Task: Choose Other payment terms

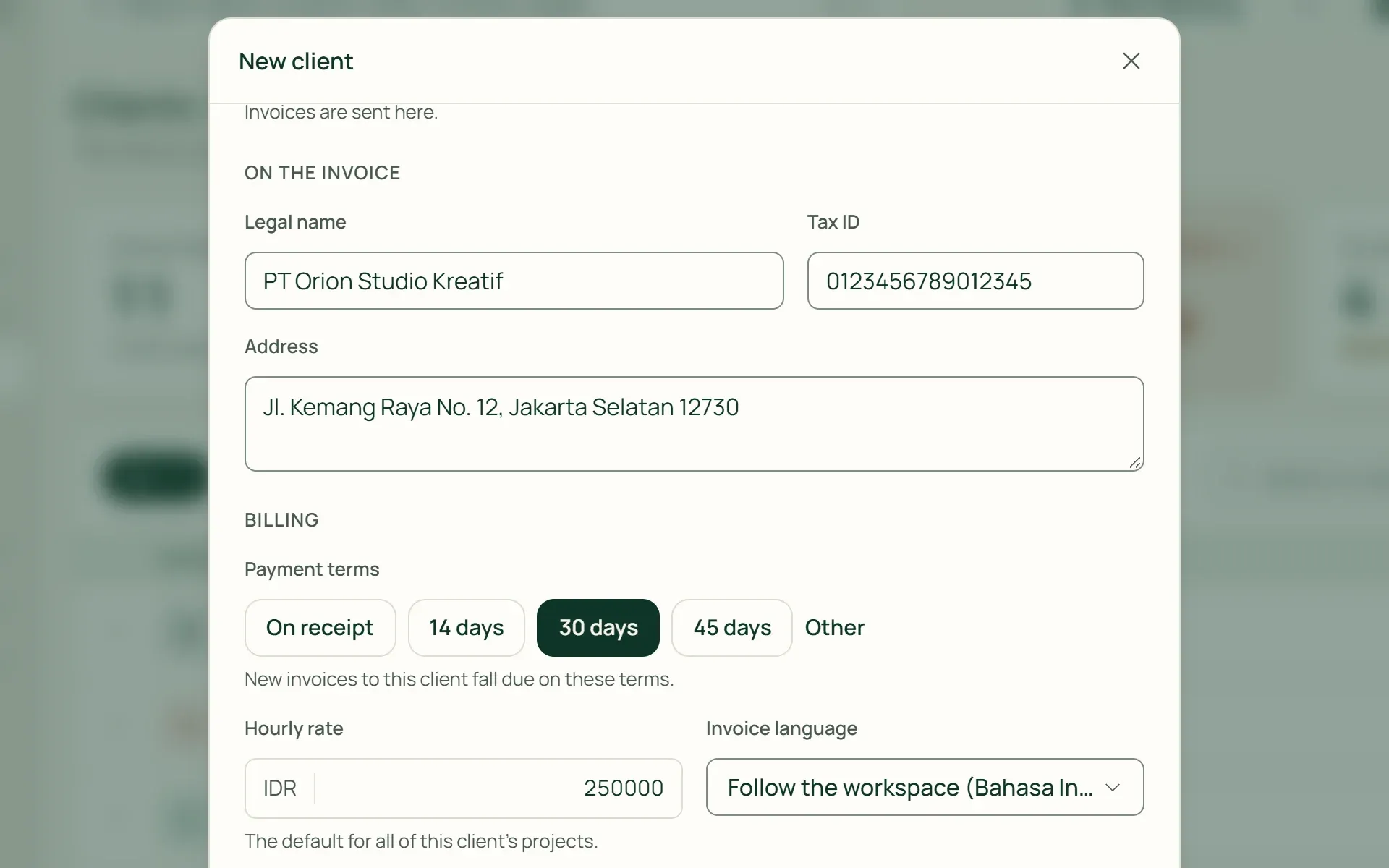Action: (834, 628)
